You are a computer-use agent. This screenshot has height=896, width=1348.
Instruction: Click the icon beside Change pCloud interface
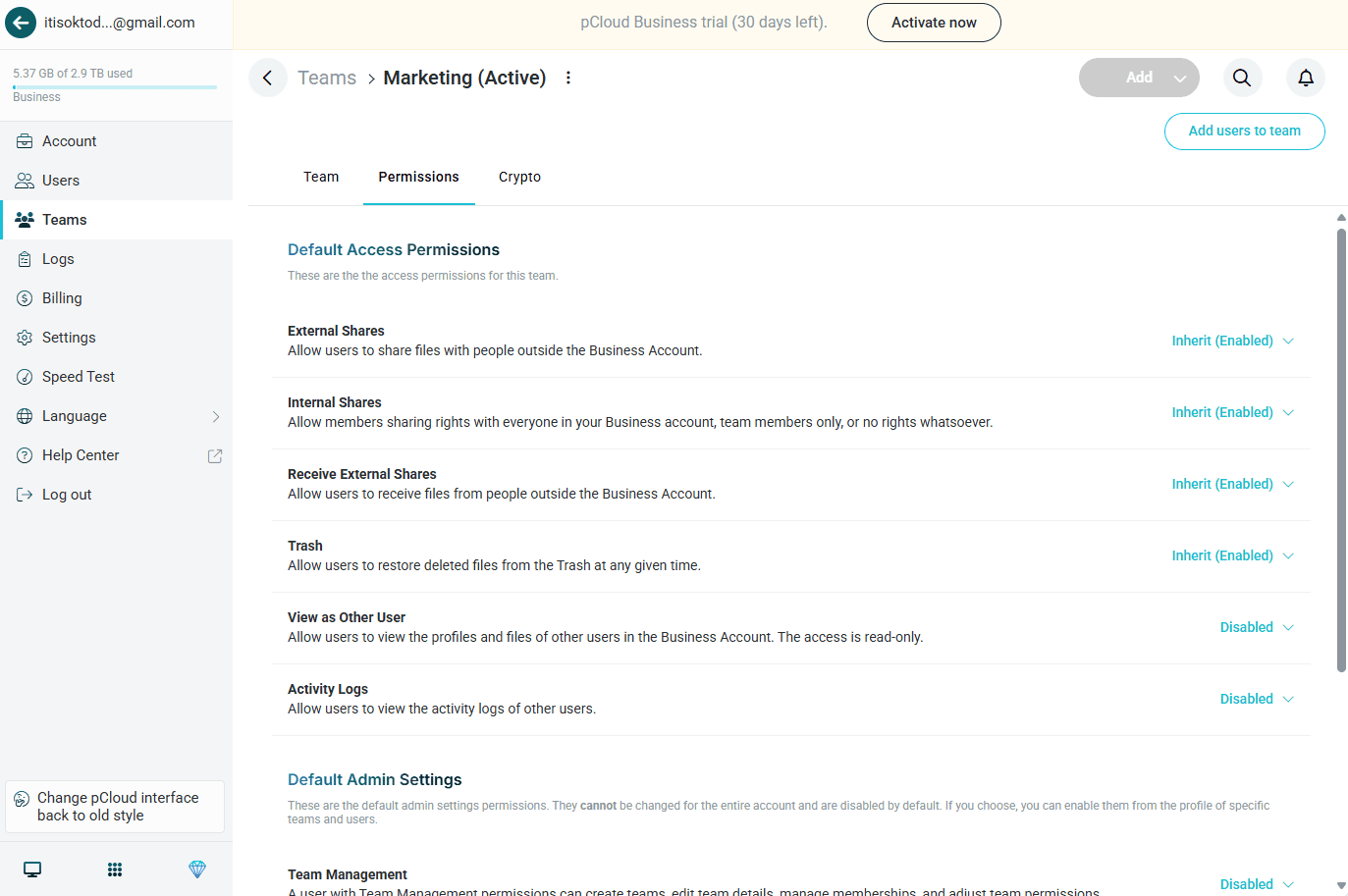click(22, 800)
